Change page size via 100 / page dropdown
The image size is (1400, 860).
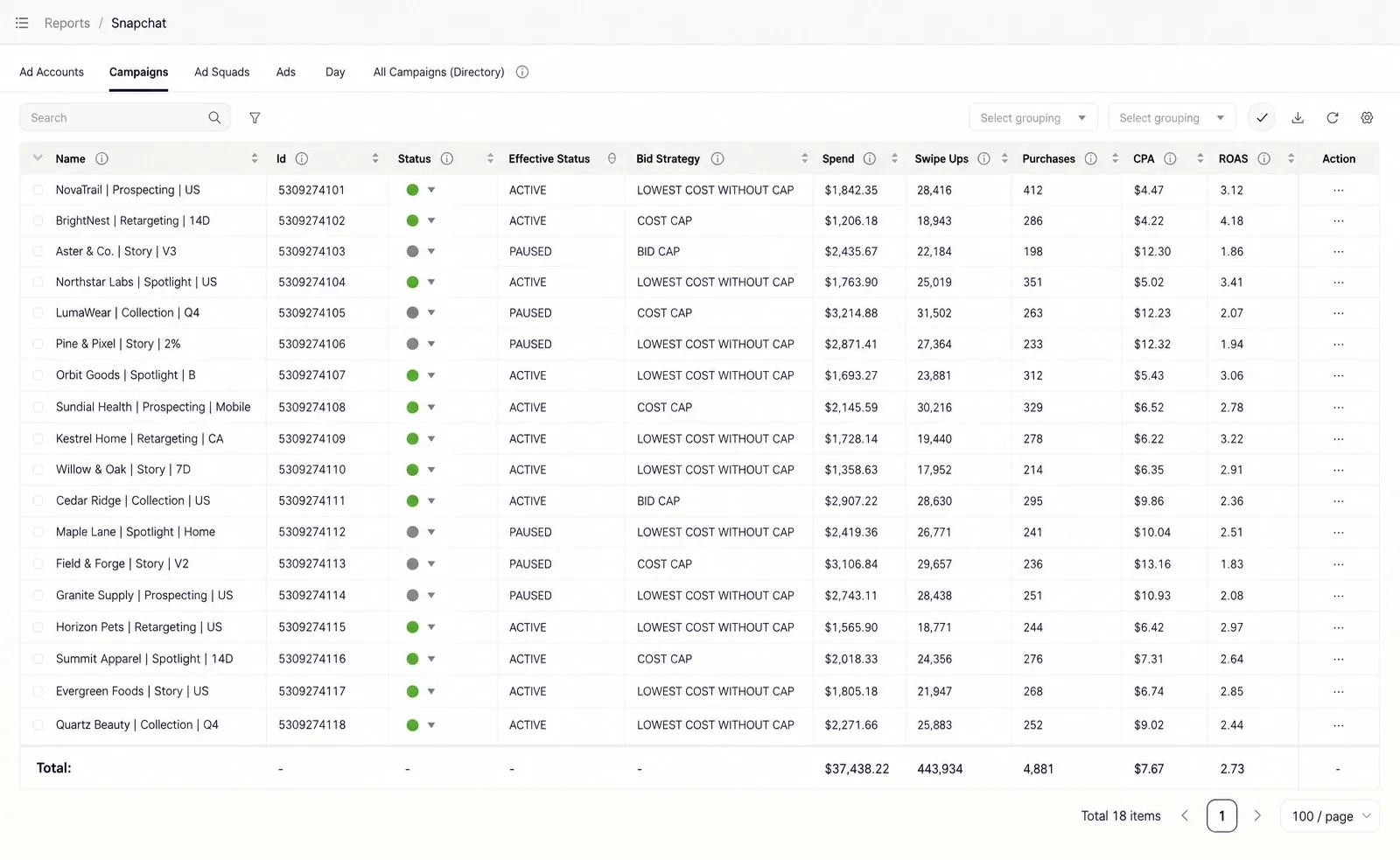[x=1330, y=816]
